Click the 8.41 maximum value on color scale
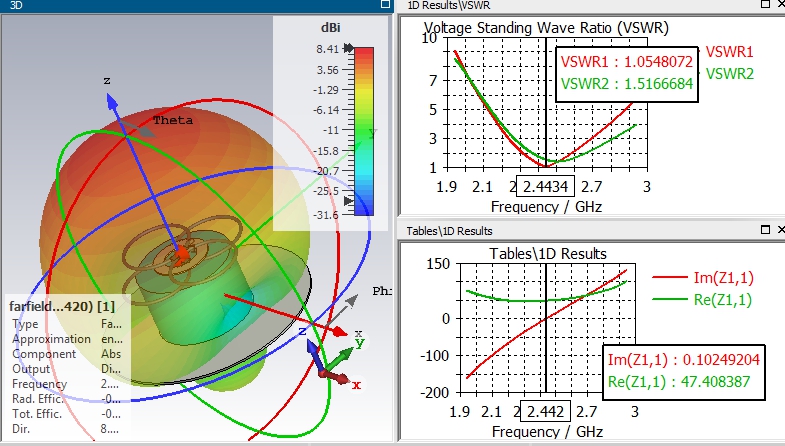 (x=327, y=49)
